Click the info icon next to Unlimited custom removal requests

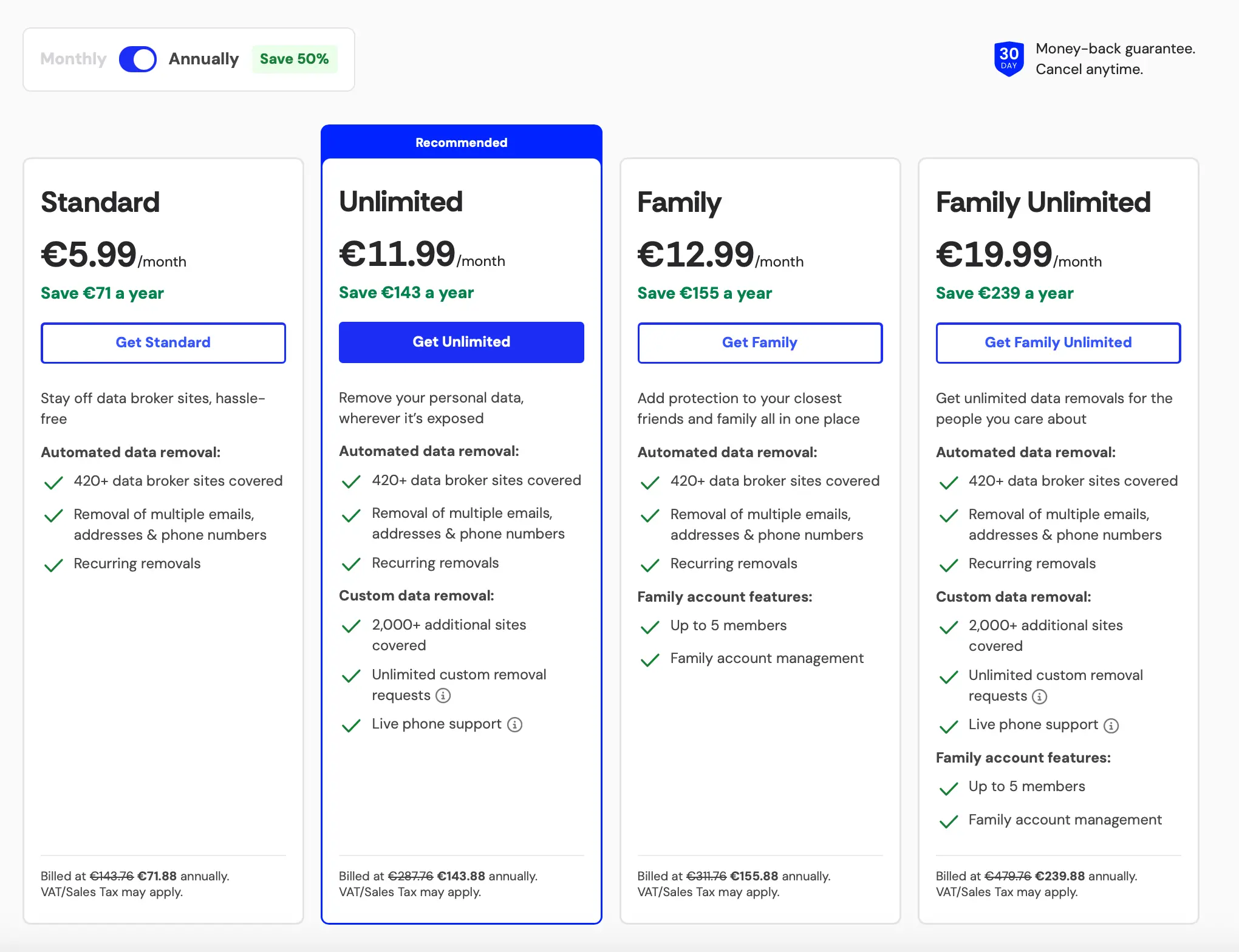point(443,696)
